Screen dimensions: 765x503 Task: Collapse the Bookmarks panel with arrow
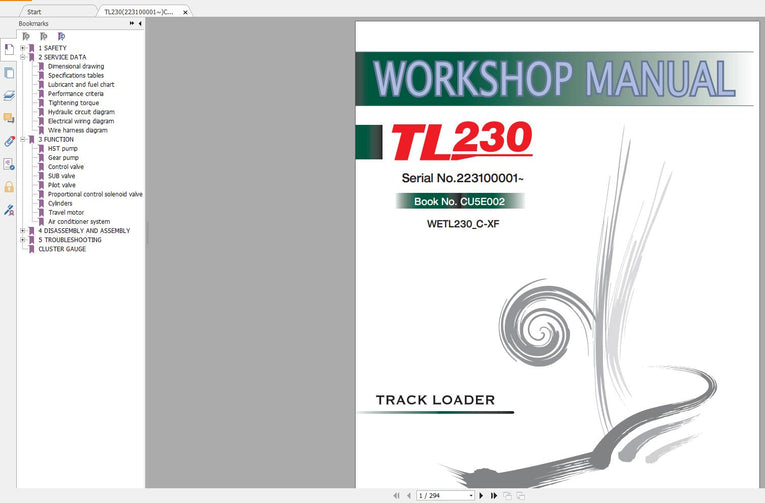pos(139,23)
